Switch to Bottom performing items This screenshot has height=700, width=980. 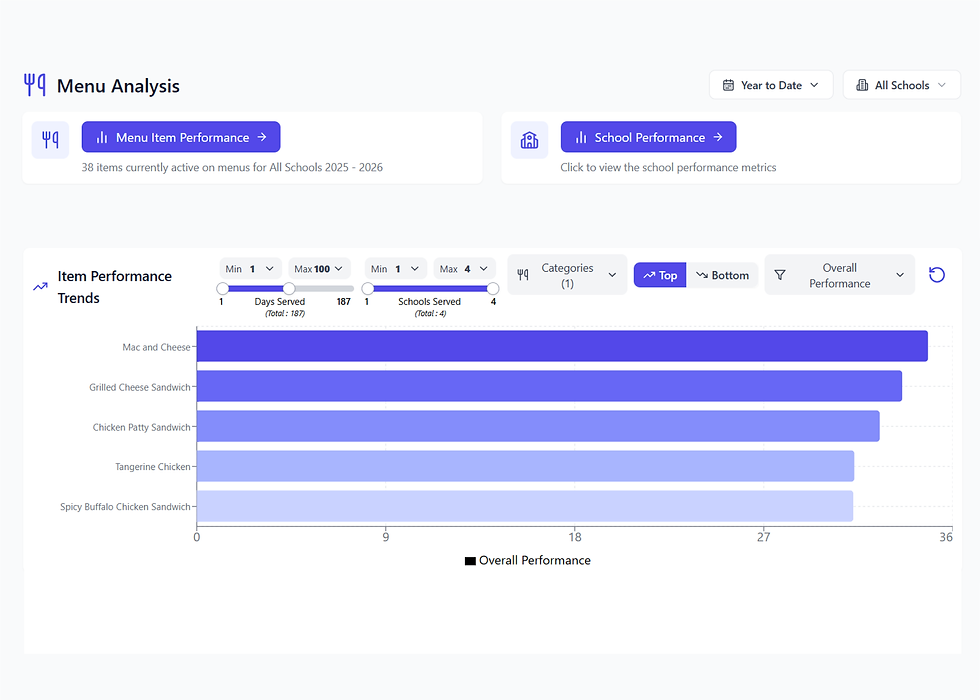pos(722,275)
